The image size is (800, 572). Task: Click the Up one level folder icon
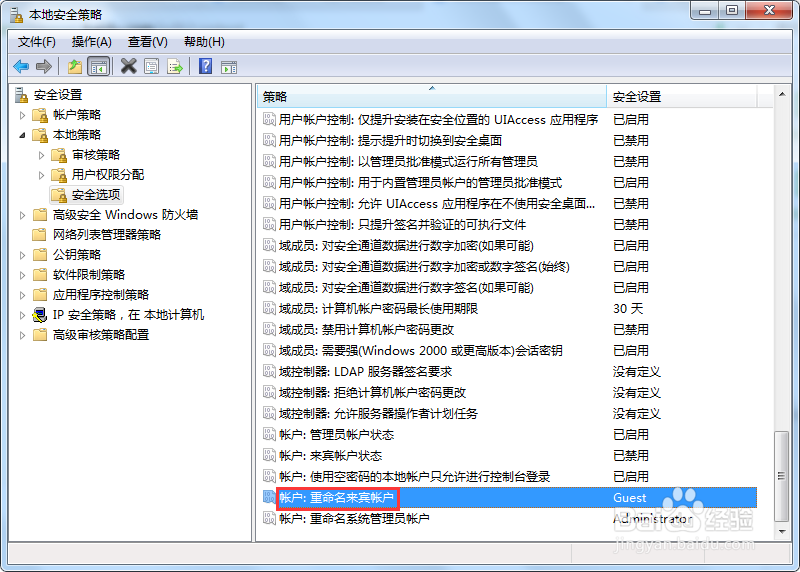click(x=75, y=66)
